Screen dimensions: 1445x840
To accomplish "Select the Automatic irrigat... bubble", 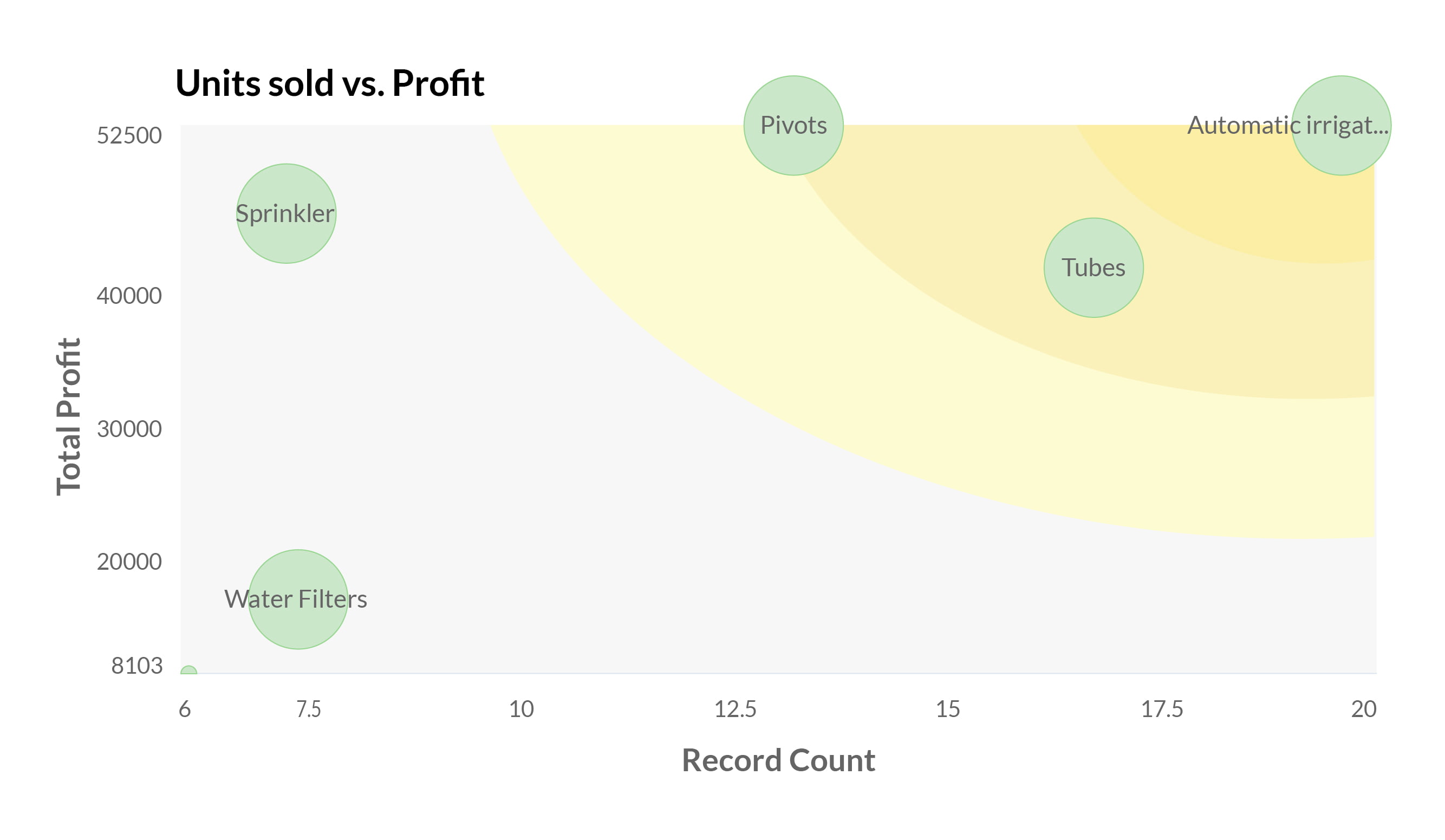I will point(1340,126).
